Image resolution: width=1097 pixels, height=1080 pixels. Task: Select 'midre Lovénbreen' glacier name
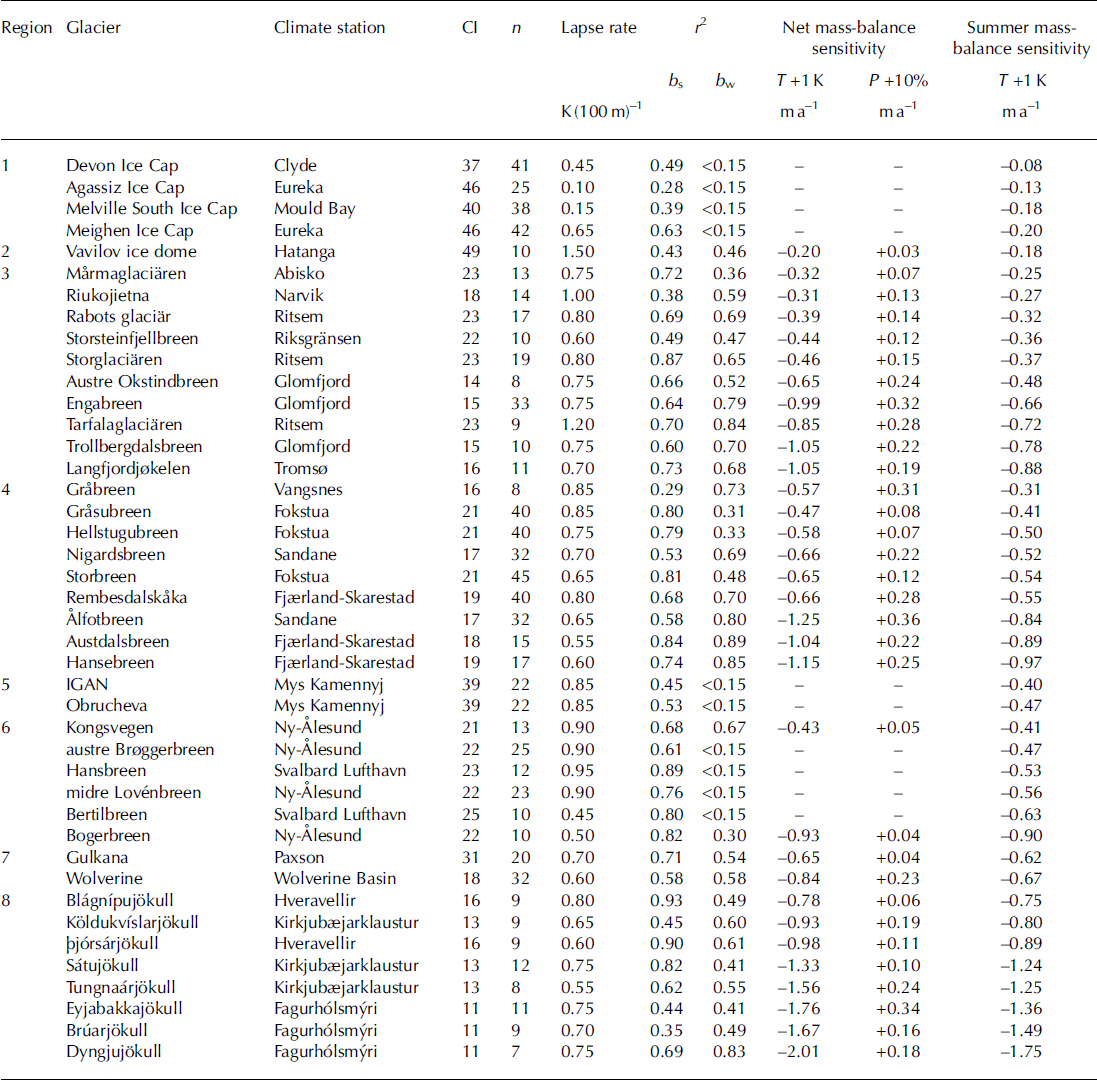click(134, 793)
